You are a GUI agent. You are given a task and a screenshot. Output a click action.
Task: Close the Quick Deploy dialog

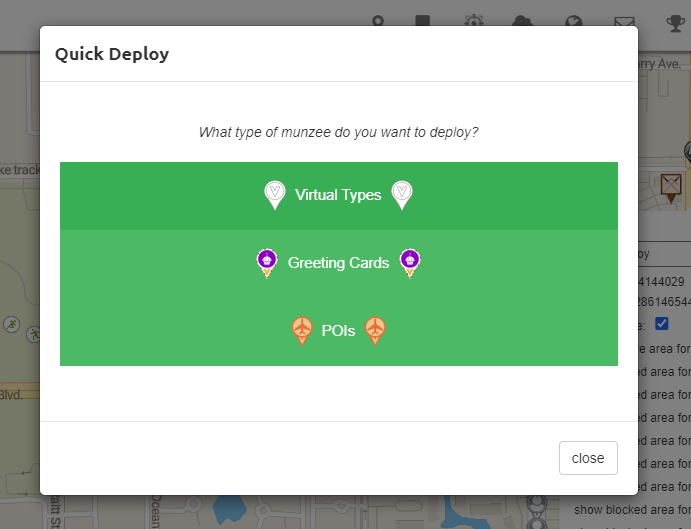[x=588, y=458]
